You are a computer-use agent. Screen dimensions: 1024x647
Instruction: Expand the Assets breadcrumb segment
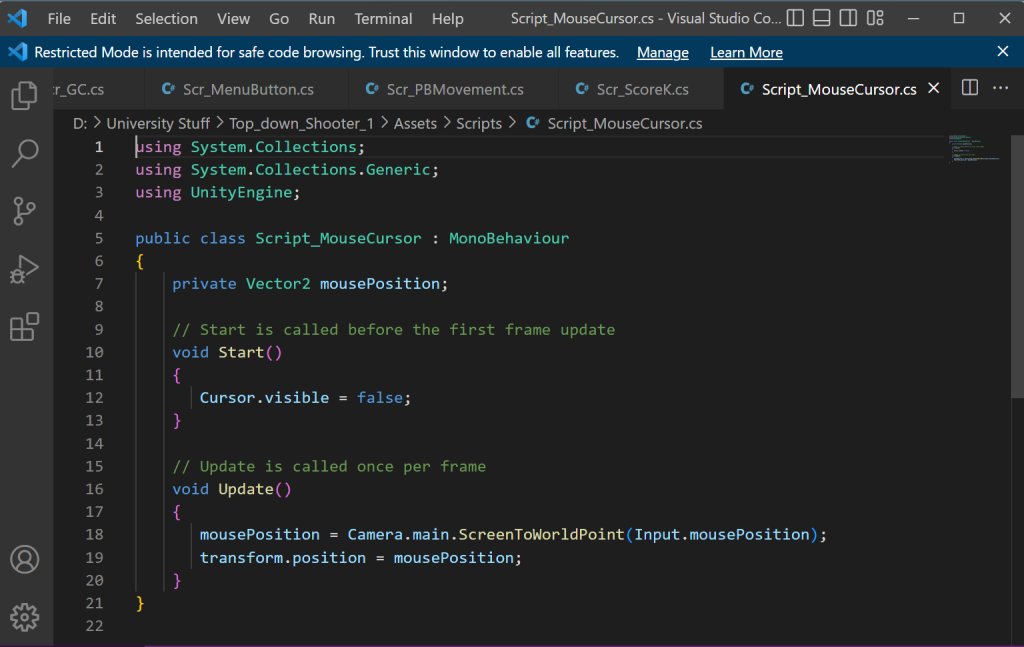415,123
